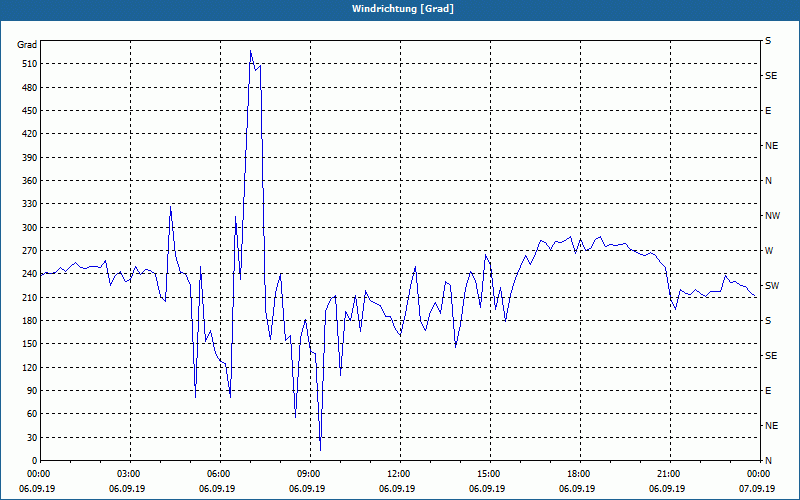The image size is (800, 500).
Task: Pick the 18:00 time label
Action: coord(579,474)
